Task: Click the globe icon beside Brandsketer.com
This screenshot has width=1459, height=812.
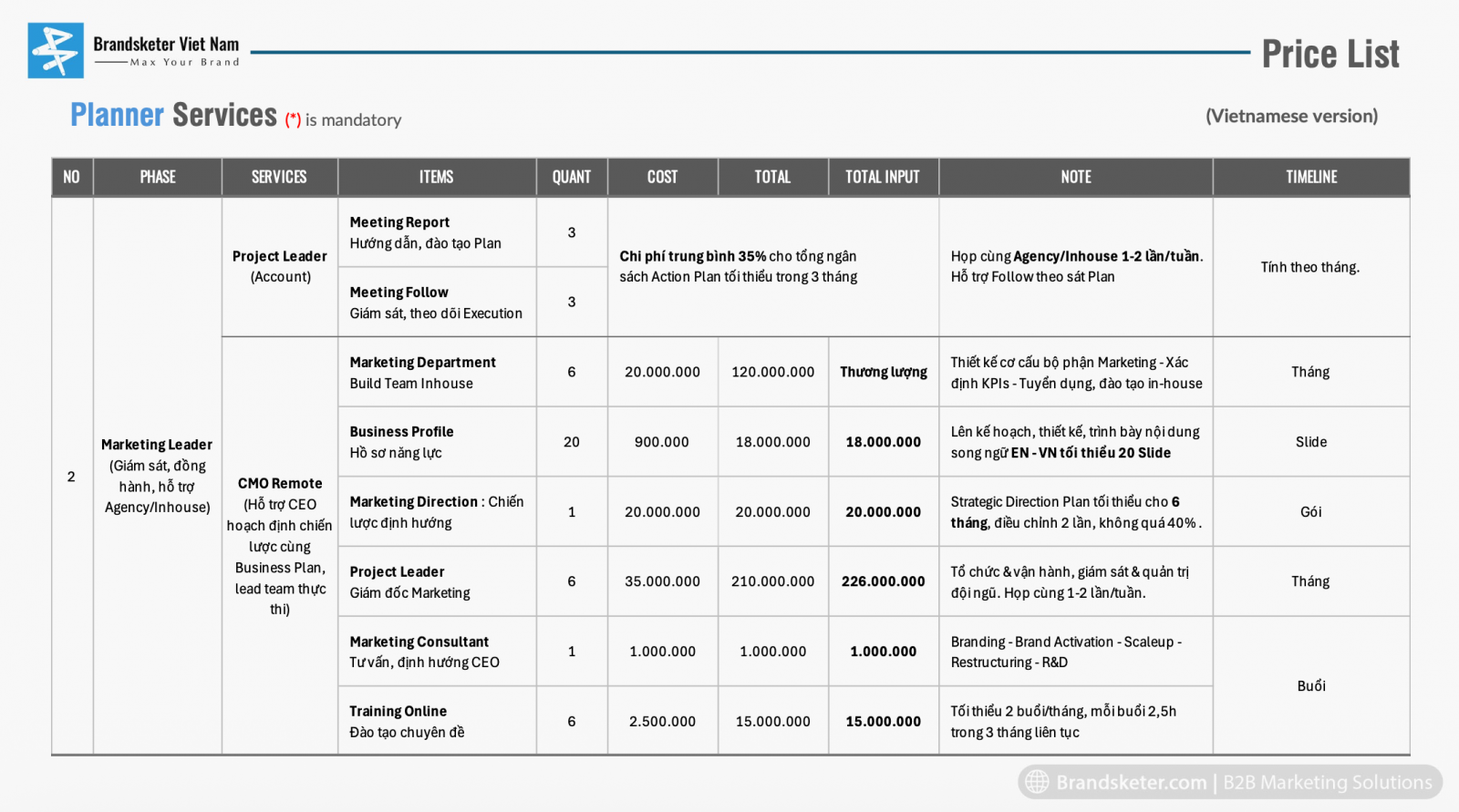Action: [x=1037, y=782]
